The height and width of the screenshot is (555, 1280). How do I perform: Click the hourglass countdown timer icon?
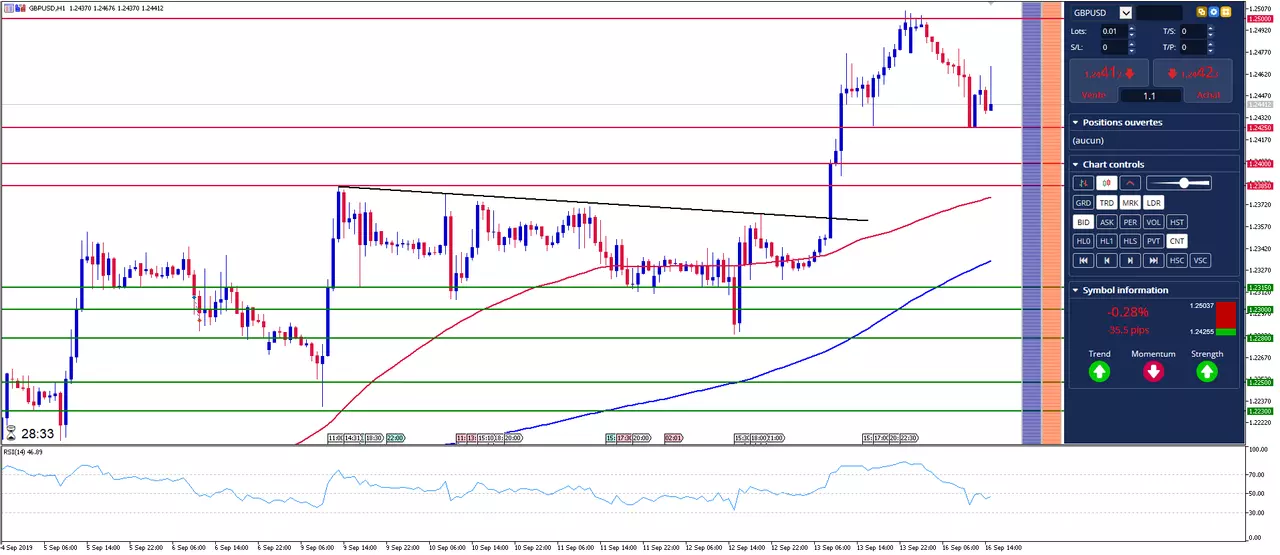click(11, 434)
